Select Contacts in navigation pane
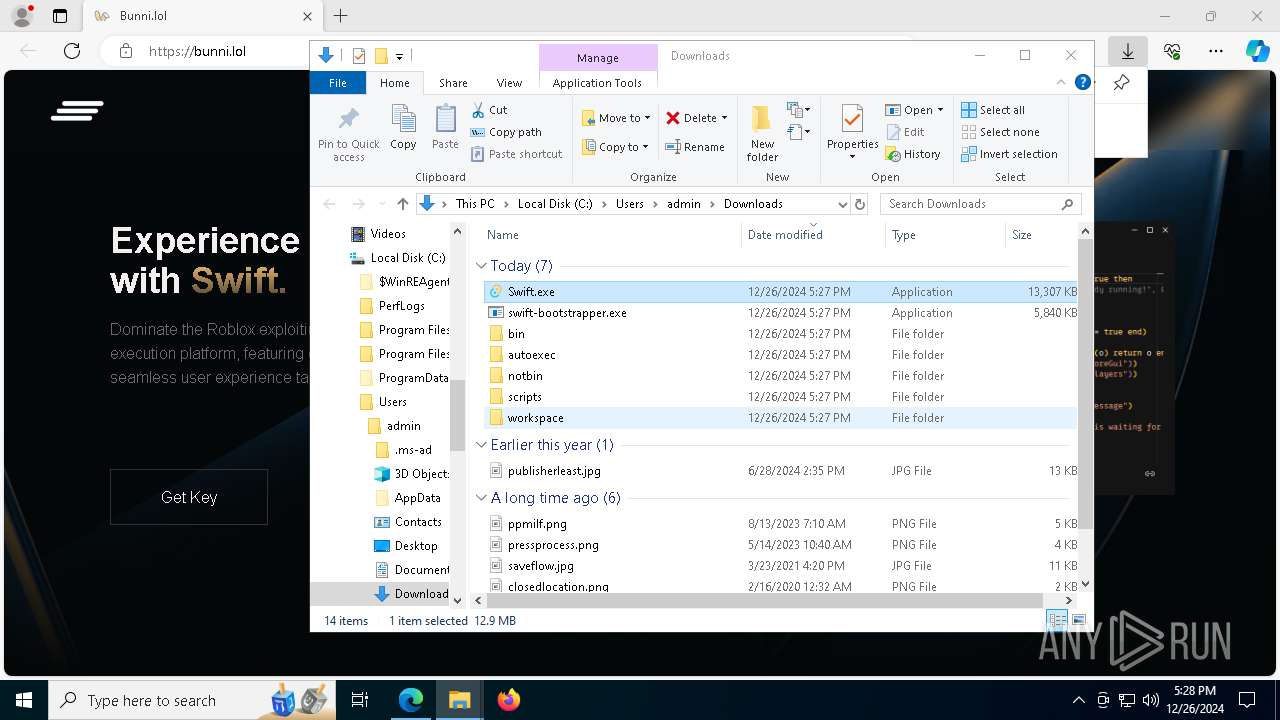Screen dimensions: 1280x720 pos(418,522)
